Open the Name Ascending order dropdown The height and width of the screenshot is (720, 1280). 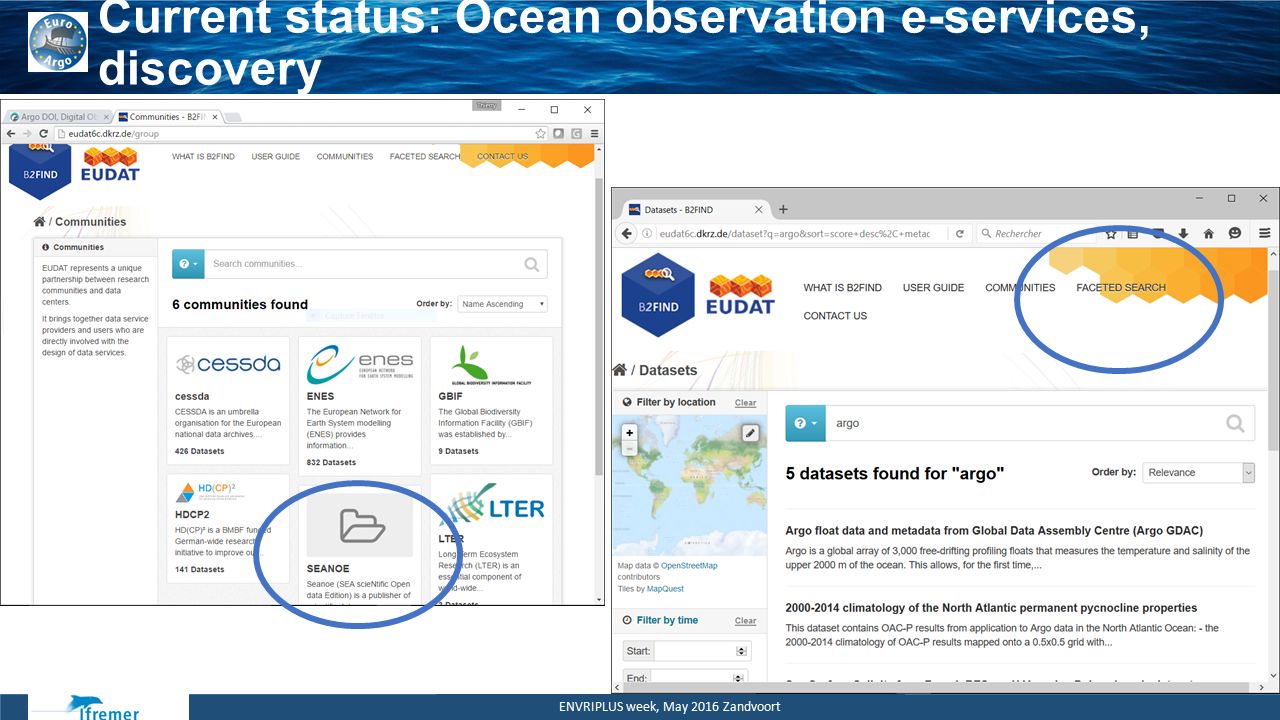[502, 304]
